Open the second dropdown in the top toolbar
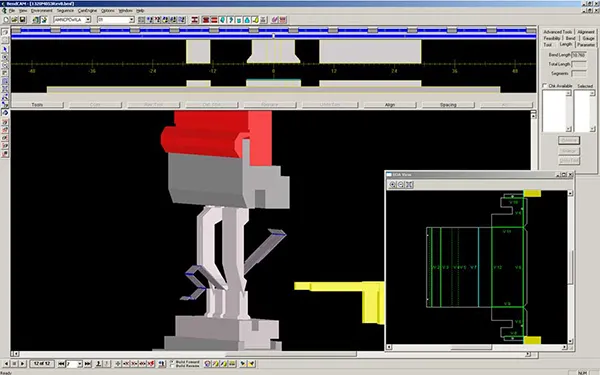 (132, 20)
